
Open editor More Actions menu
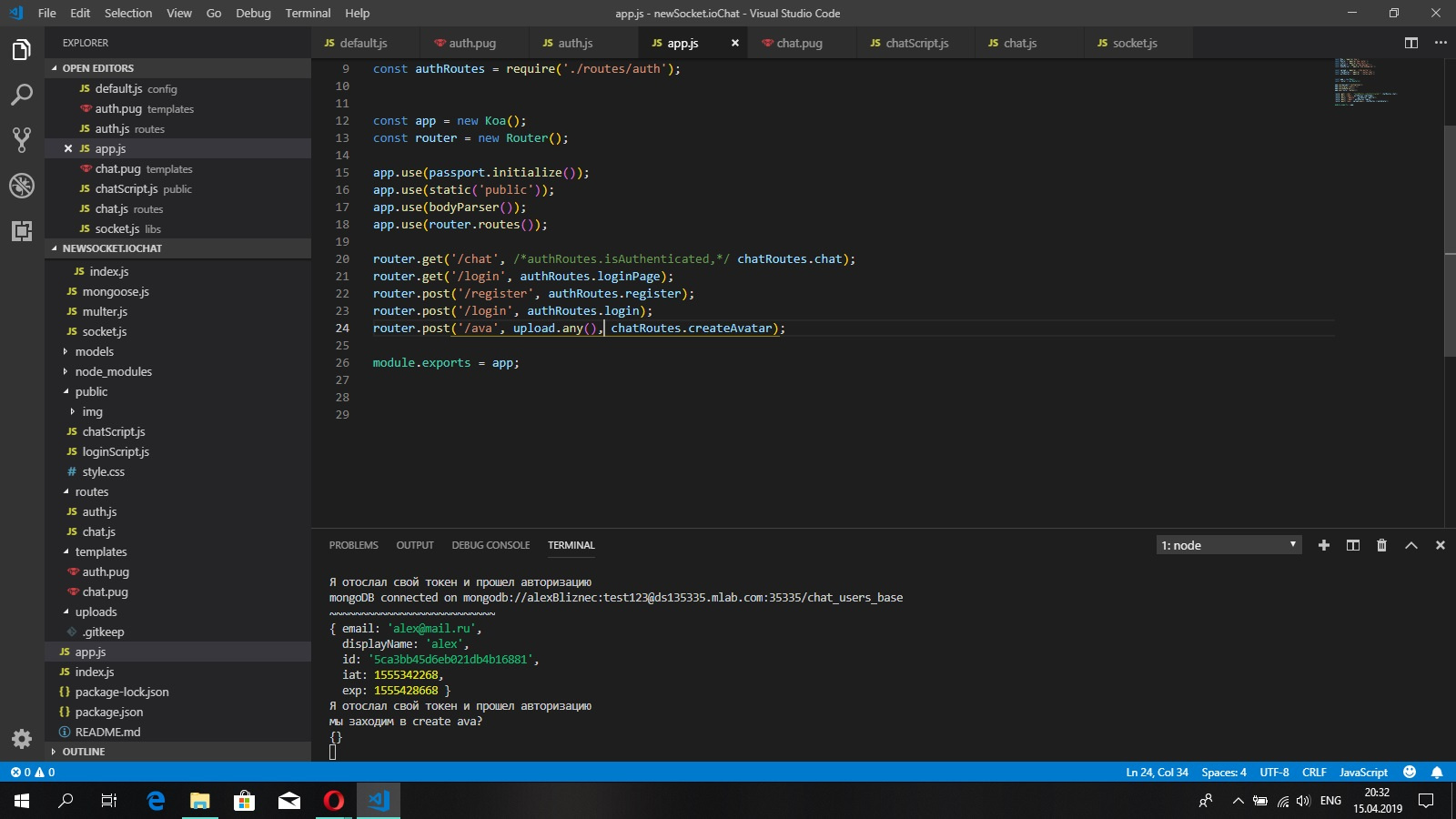[1441, 43]
